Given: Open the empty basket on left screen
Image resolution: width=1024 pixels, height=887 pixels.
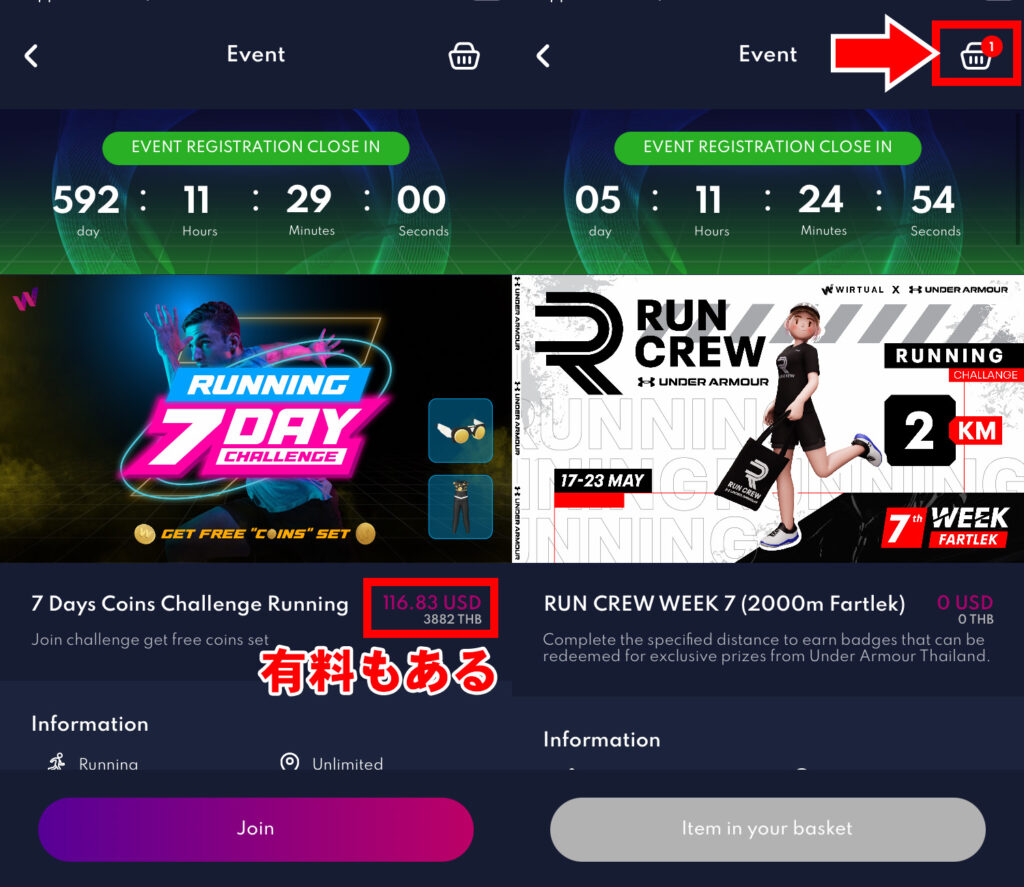Looking at the screenshot, I should click(464, 56).
